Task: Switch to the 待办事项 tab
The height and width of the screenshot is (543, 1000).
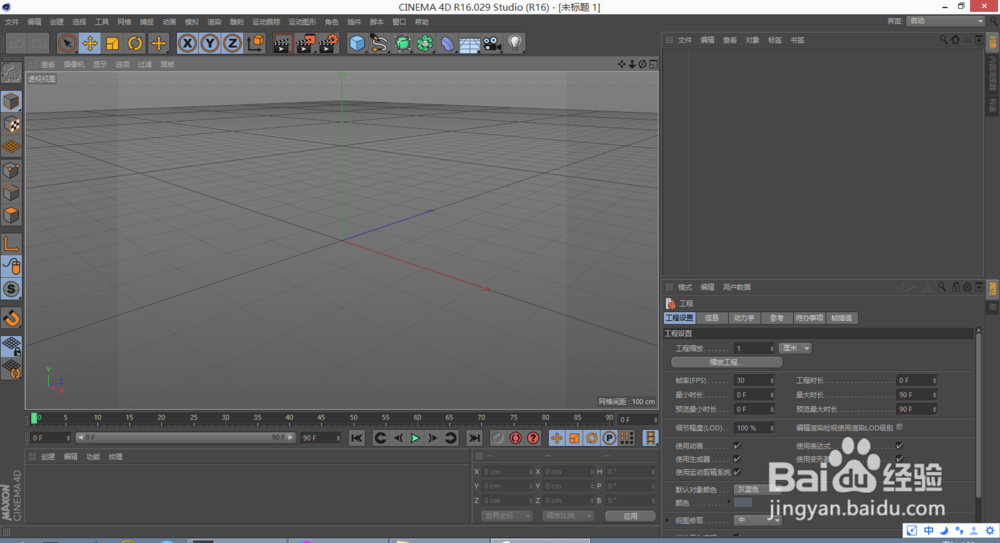Action: 809,318
